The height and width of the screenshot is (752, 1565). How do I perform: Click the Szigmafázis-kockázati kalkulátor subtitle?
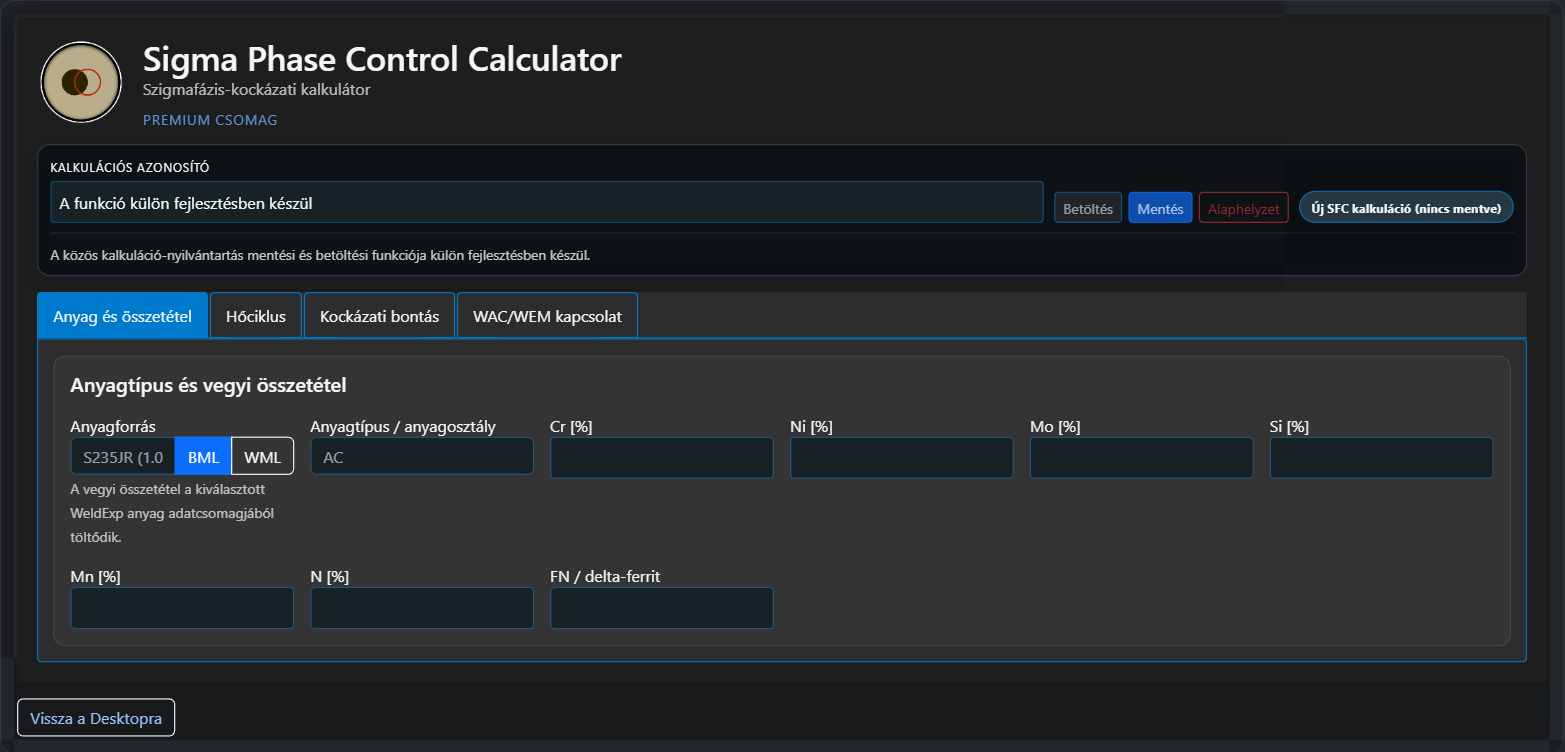pyautogui.click(x=257, y=90)
